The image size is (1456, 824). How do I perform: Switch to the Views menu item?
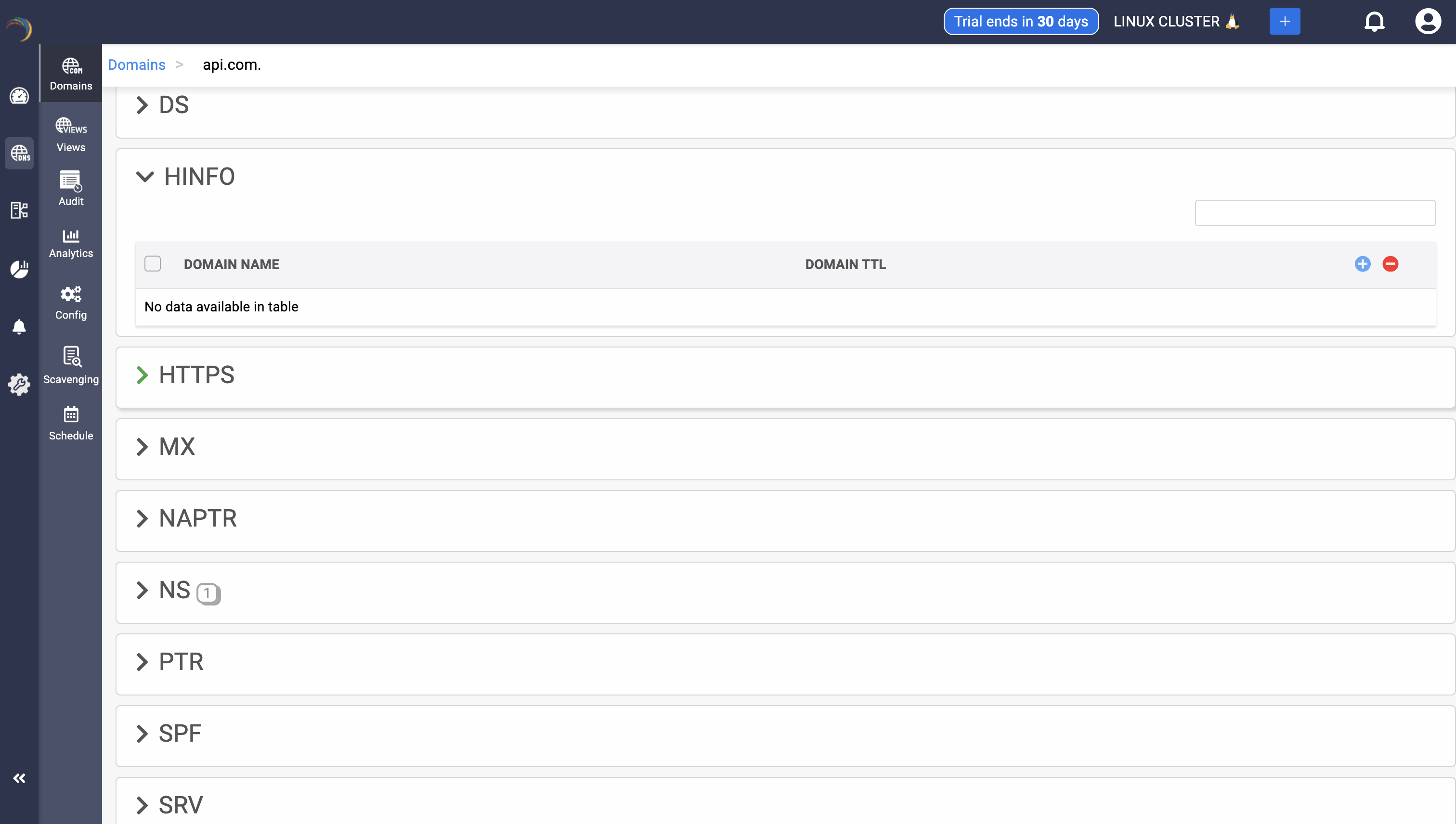[x=71, y=135]
